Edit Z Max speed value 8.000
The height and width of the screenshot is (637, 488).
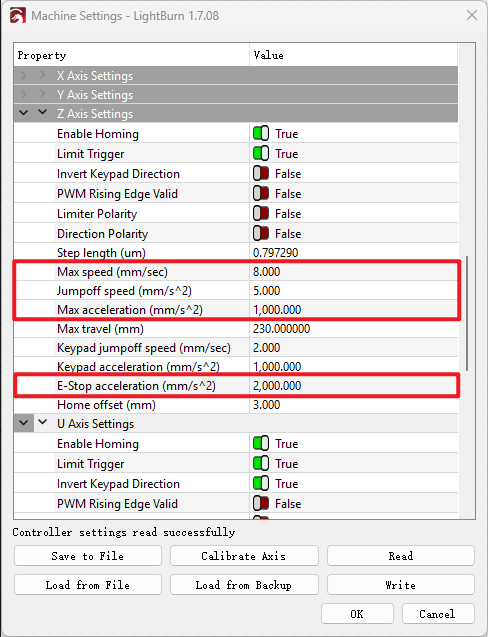coord(267,271)
